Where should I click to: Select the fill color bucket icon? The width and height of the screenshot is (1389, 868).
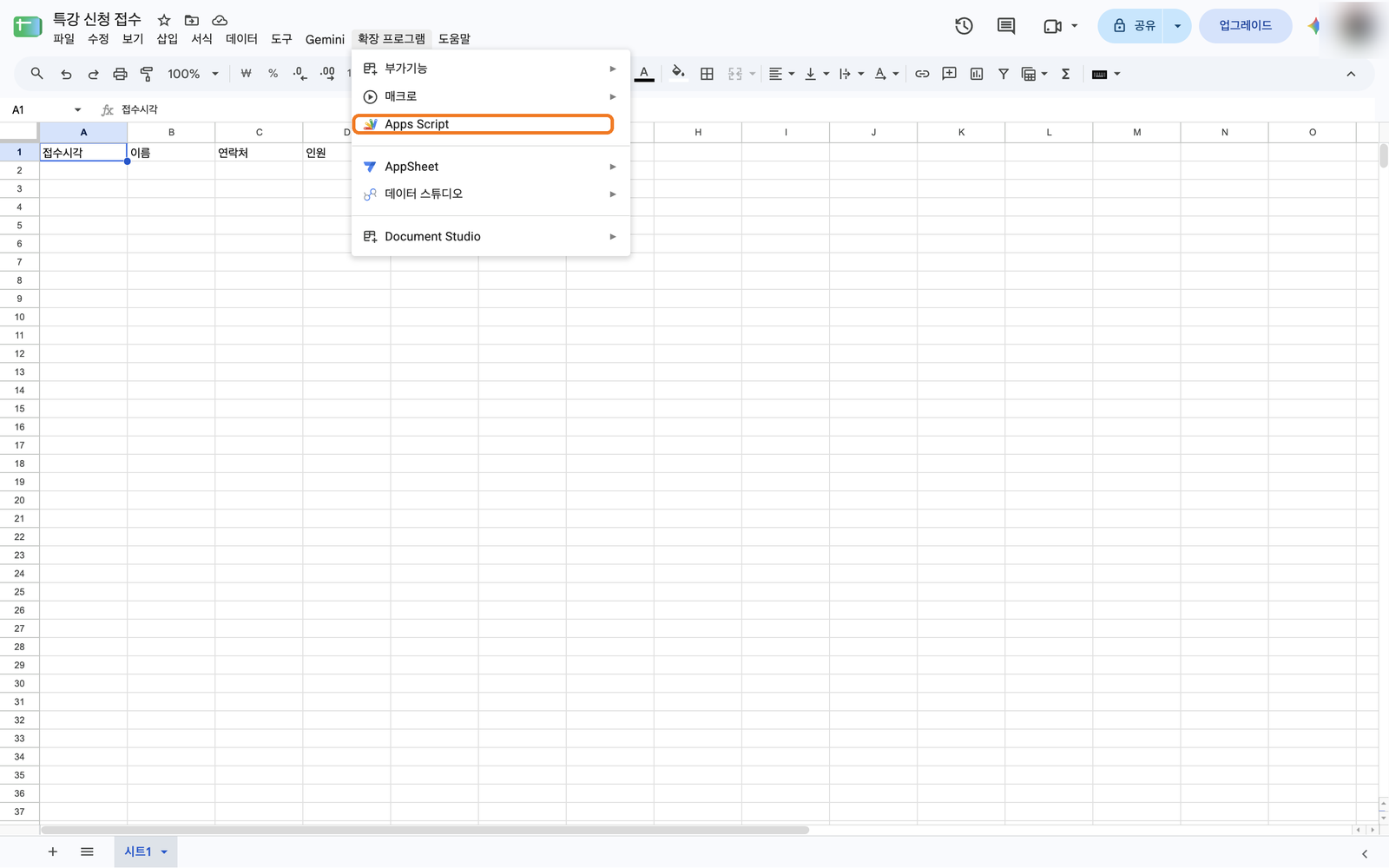coord(678,73)
